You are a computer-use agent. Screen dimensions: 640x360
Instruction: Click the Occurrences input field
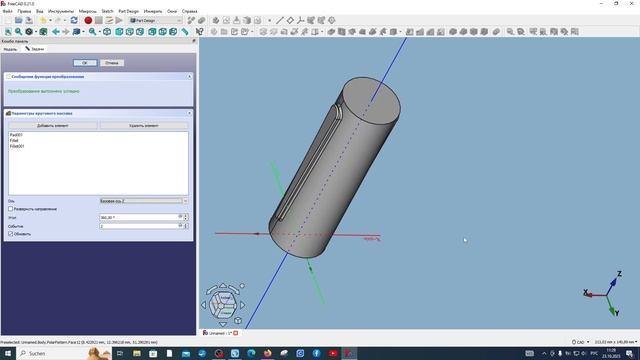pyautogui.click(x=141, y=226)
